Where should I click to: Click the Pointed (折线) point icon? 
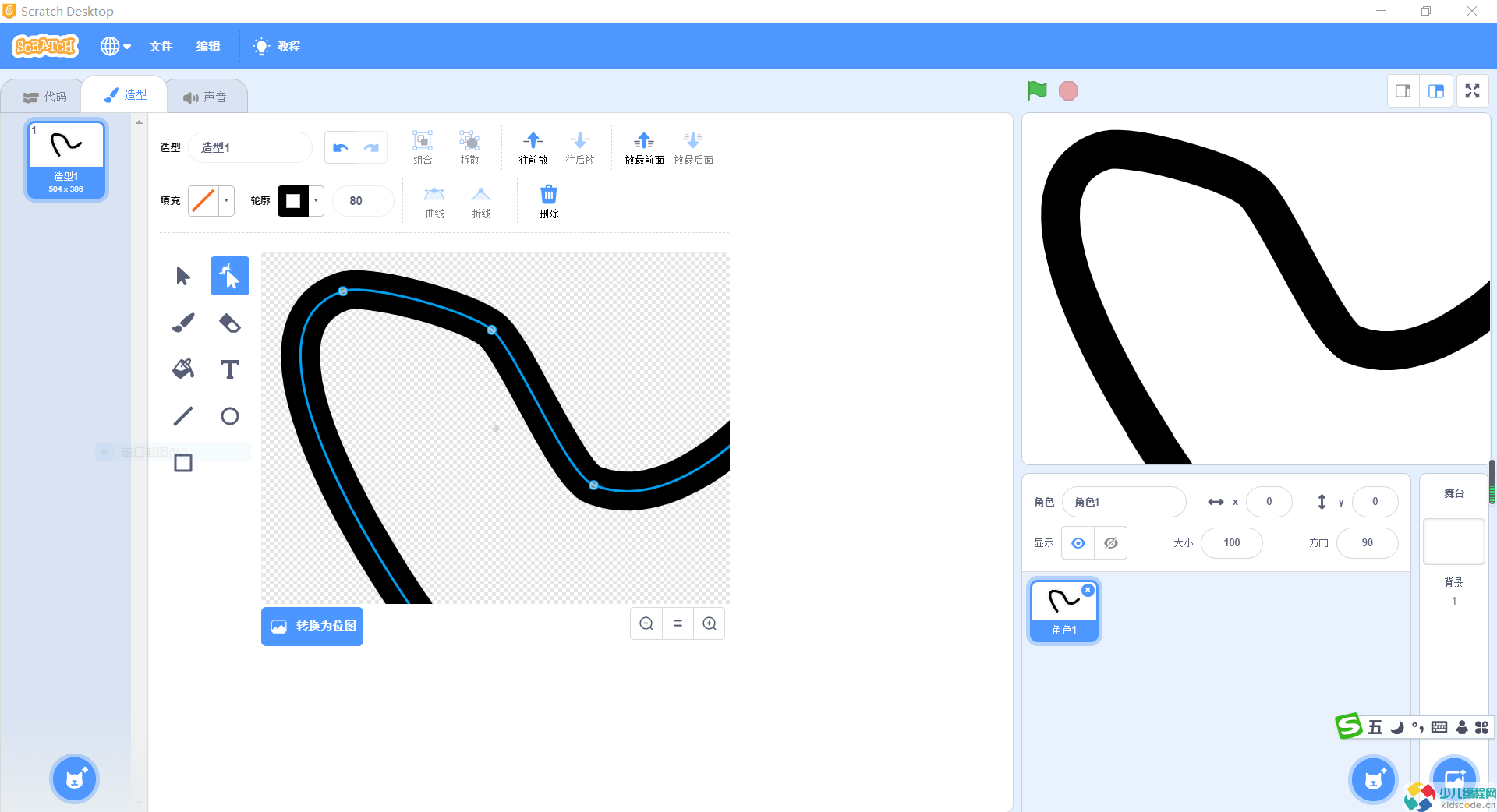pos(481,202)
